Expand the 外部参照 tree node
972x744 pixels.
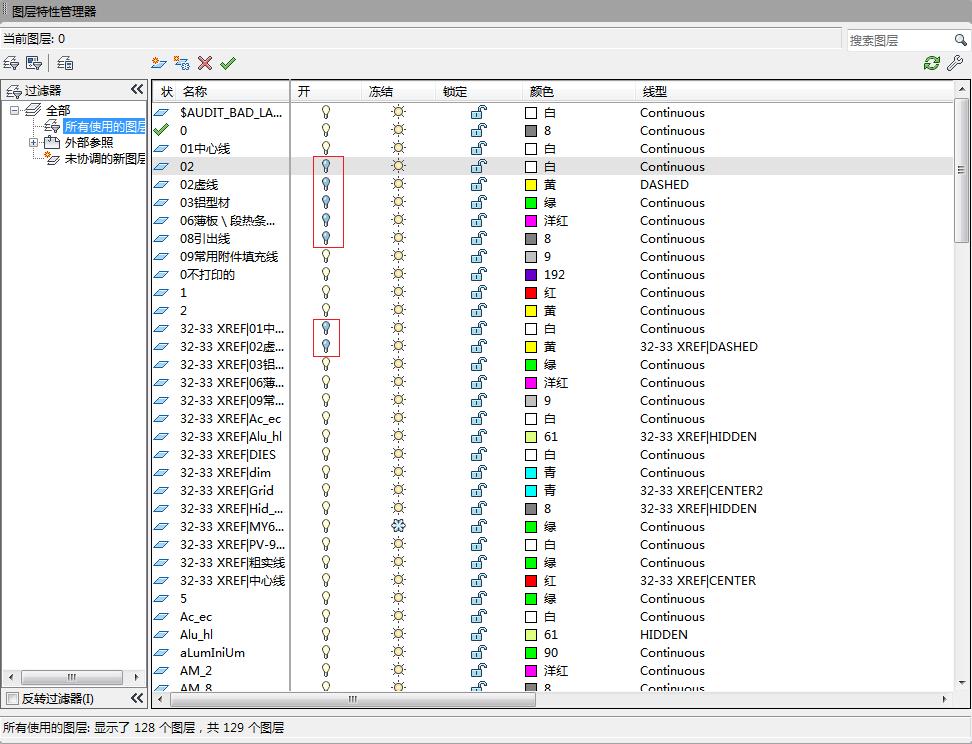coord(33,143)
